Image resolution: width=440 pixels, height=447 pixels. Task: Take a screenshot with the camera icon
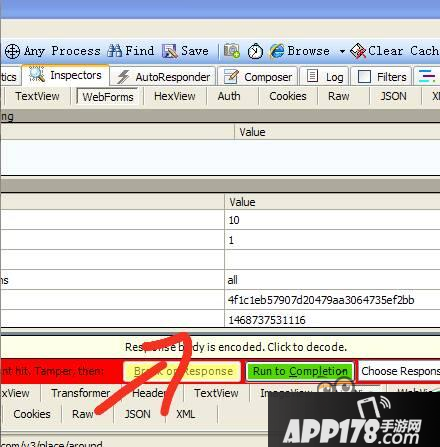pyautogui.click(x=232, y=51)
